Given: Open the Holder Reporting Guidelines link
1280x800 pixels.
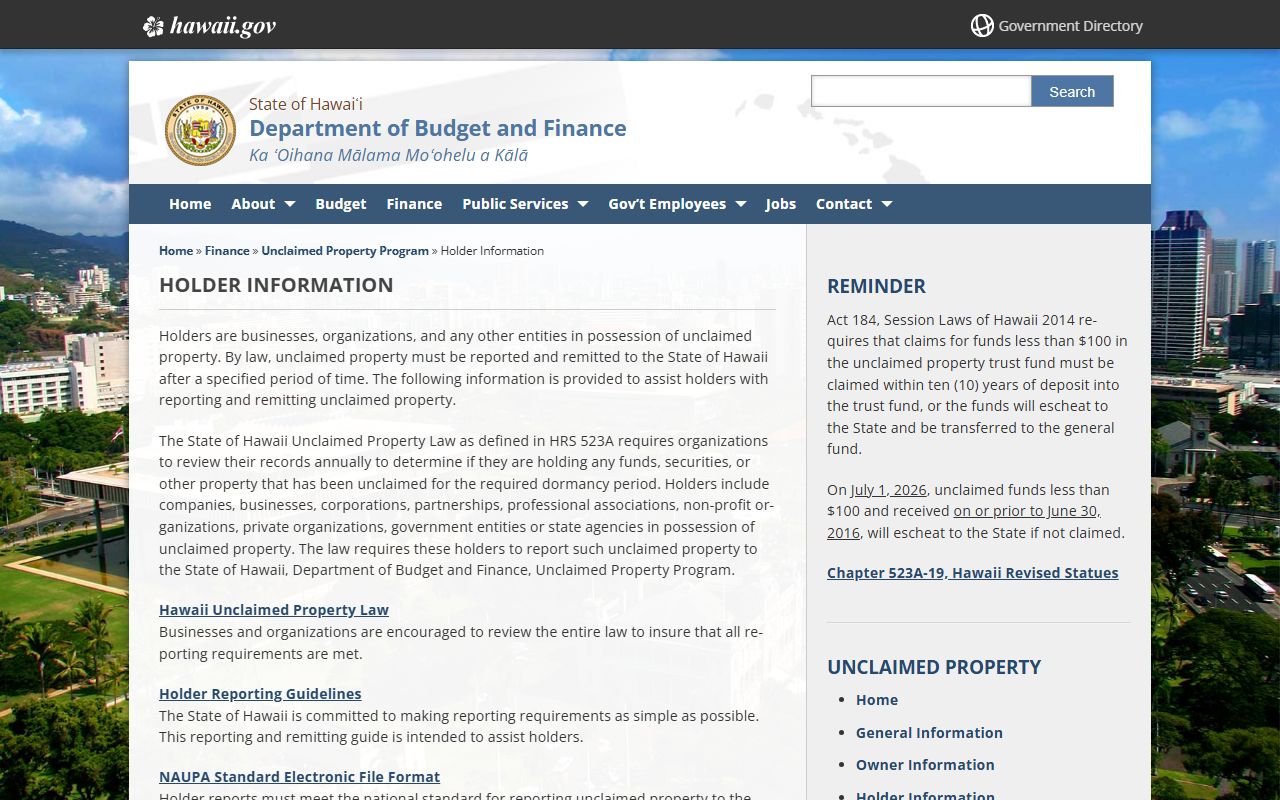Looking at the screenshot, I should (x=260, y=694).
